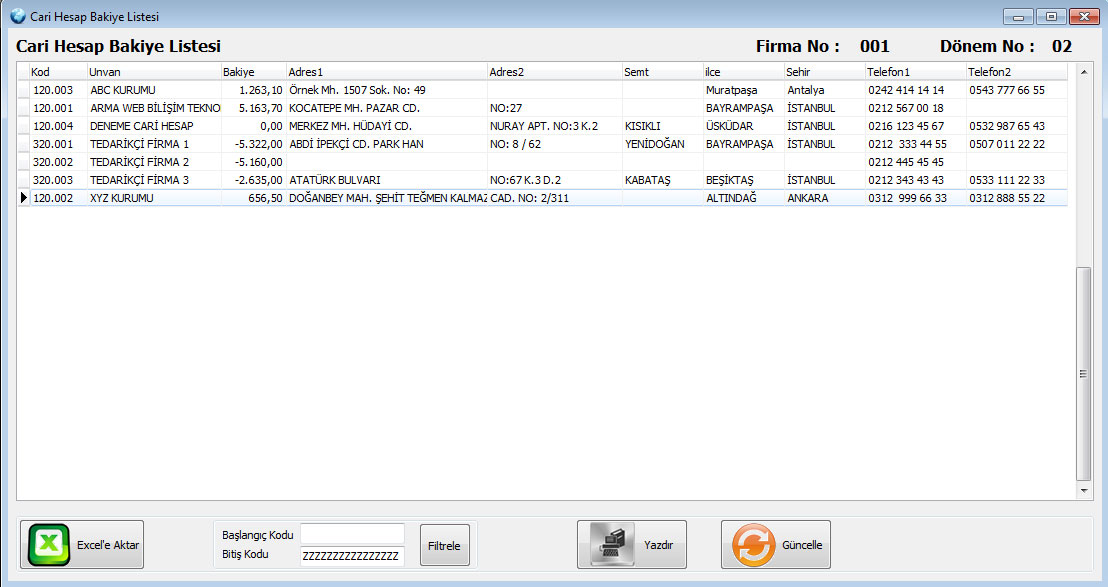Click phone cell 0212 445 45 45
Screen dimensions: 1108x587
click(916, 162)
